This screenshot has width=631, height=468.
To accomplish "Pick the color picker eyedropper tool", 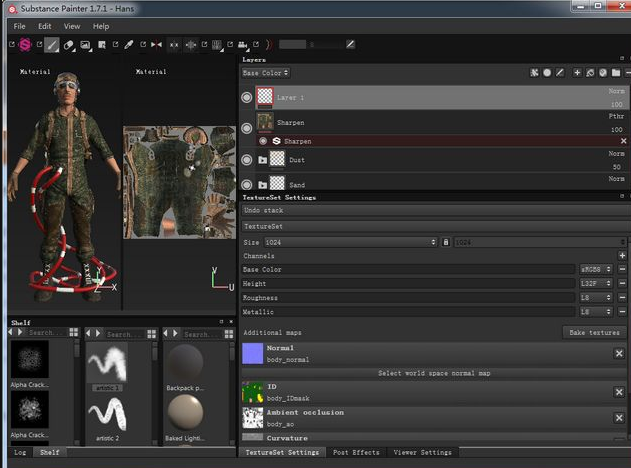I will point(128,45).
